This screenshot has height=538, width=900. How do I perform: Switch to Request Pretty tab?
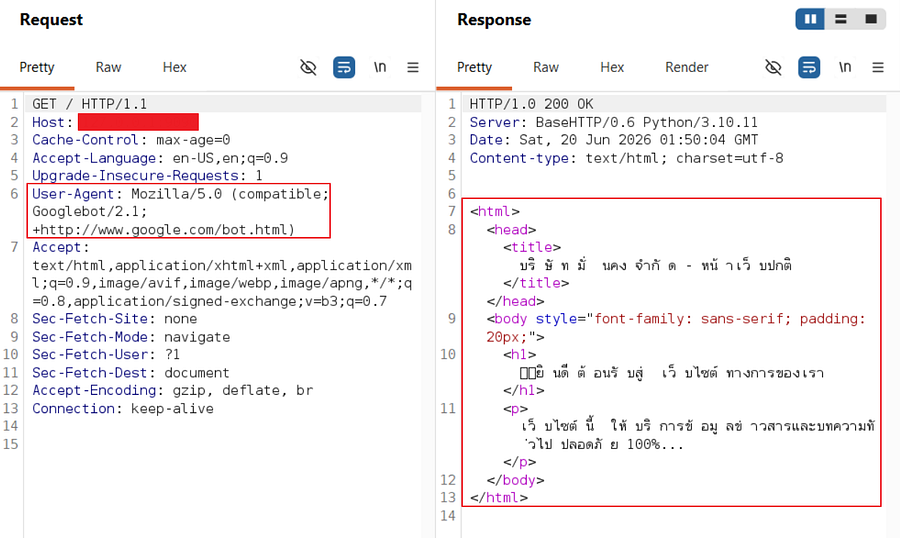point(37,67)
